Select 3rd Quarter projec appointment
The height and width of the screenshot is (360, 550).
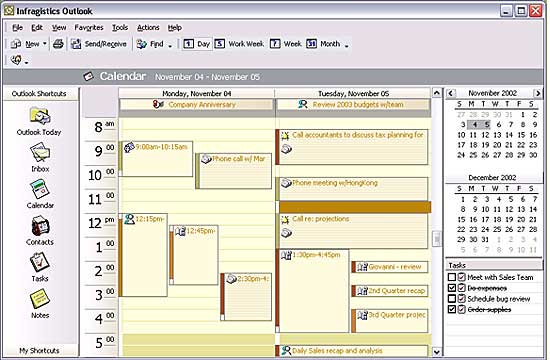coord(390,320)
